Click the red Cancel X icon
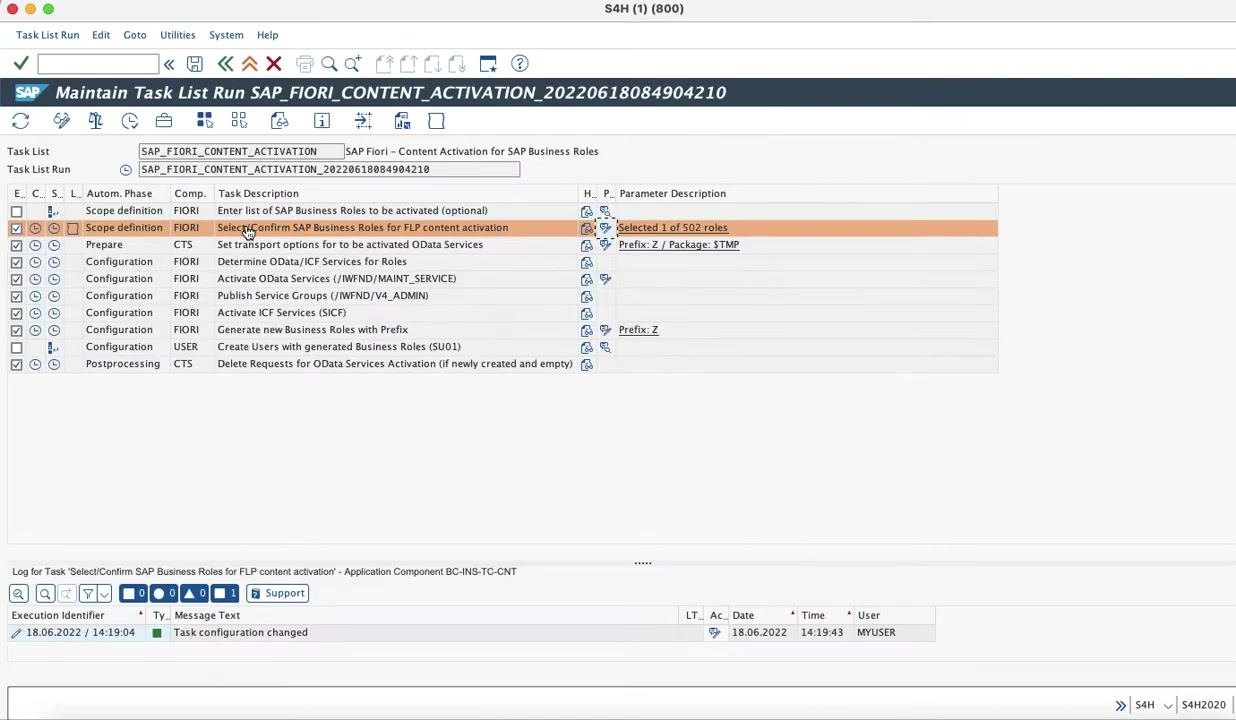This screenshot has height=720, width=1236. pos(274,64)
